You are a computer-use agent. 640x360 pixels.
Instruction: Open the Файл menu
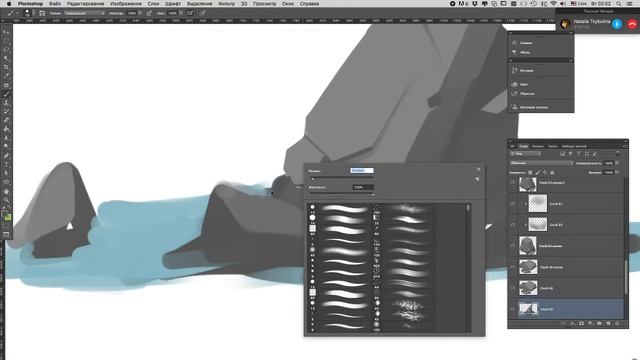[55, 4]
